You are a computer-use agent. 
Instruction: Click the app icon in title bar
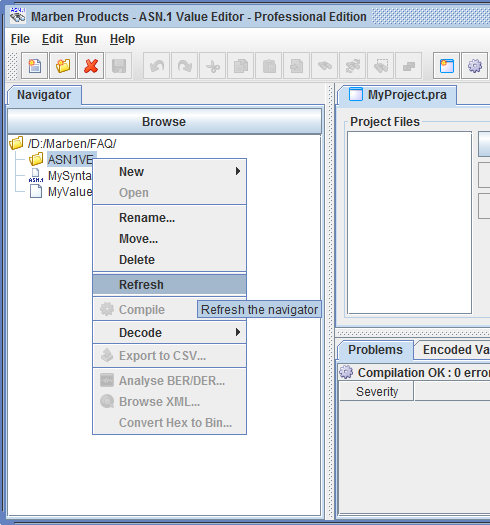pos(17,15)
